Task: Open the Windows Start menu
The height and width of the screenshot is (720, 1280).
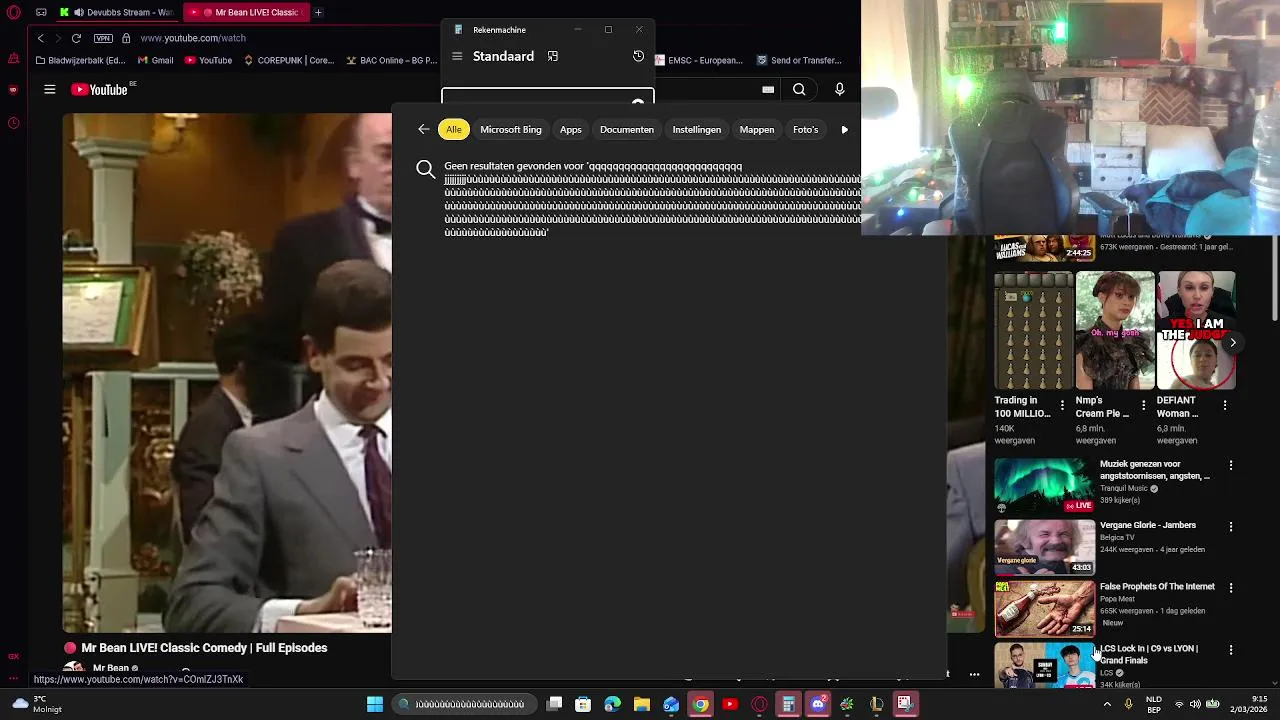Action: (375, 704)
